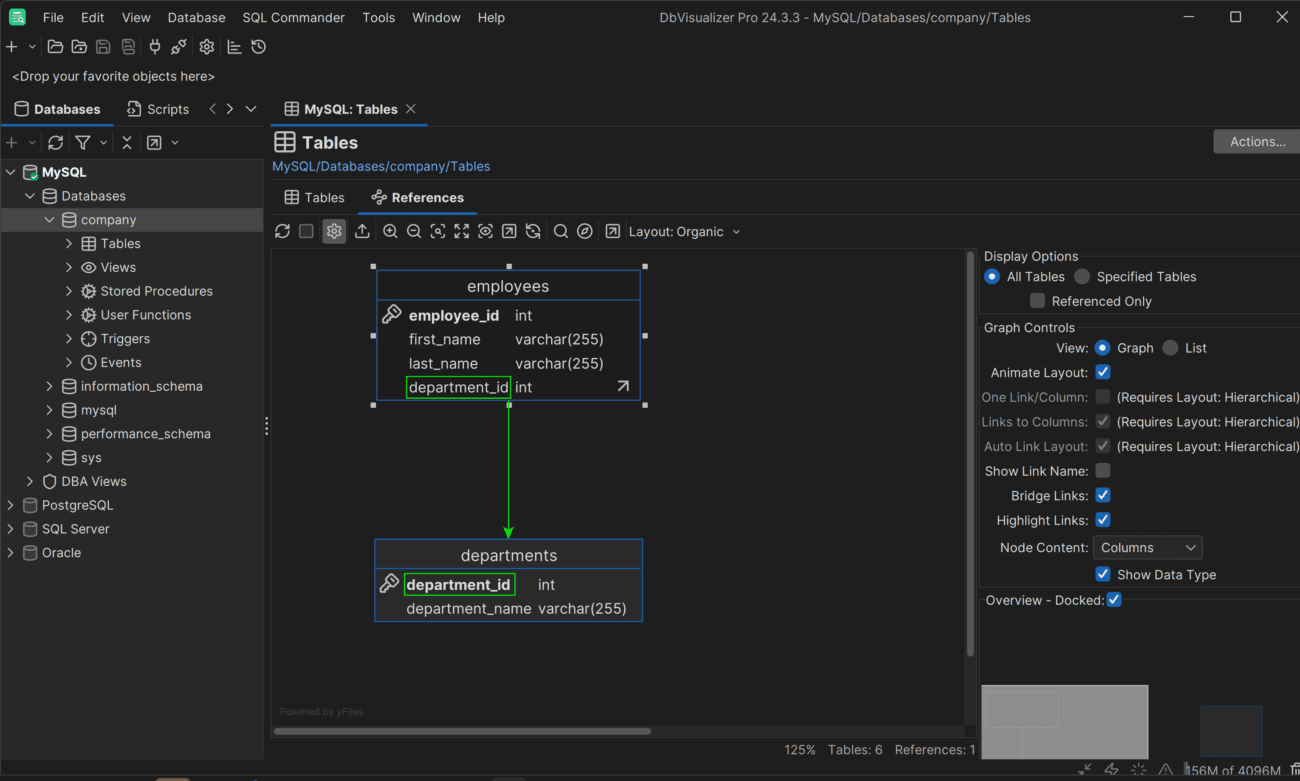Image resolution: width=1300 pixels, height=781 pixels.
Task: Click the connect plug icon in main toolbar
Action: pyautogui.click(x=154, y=47)
